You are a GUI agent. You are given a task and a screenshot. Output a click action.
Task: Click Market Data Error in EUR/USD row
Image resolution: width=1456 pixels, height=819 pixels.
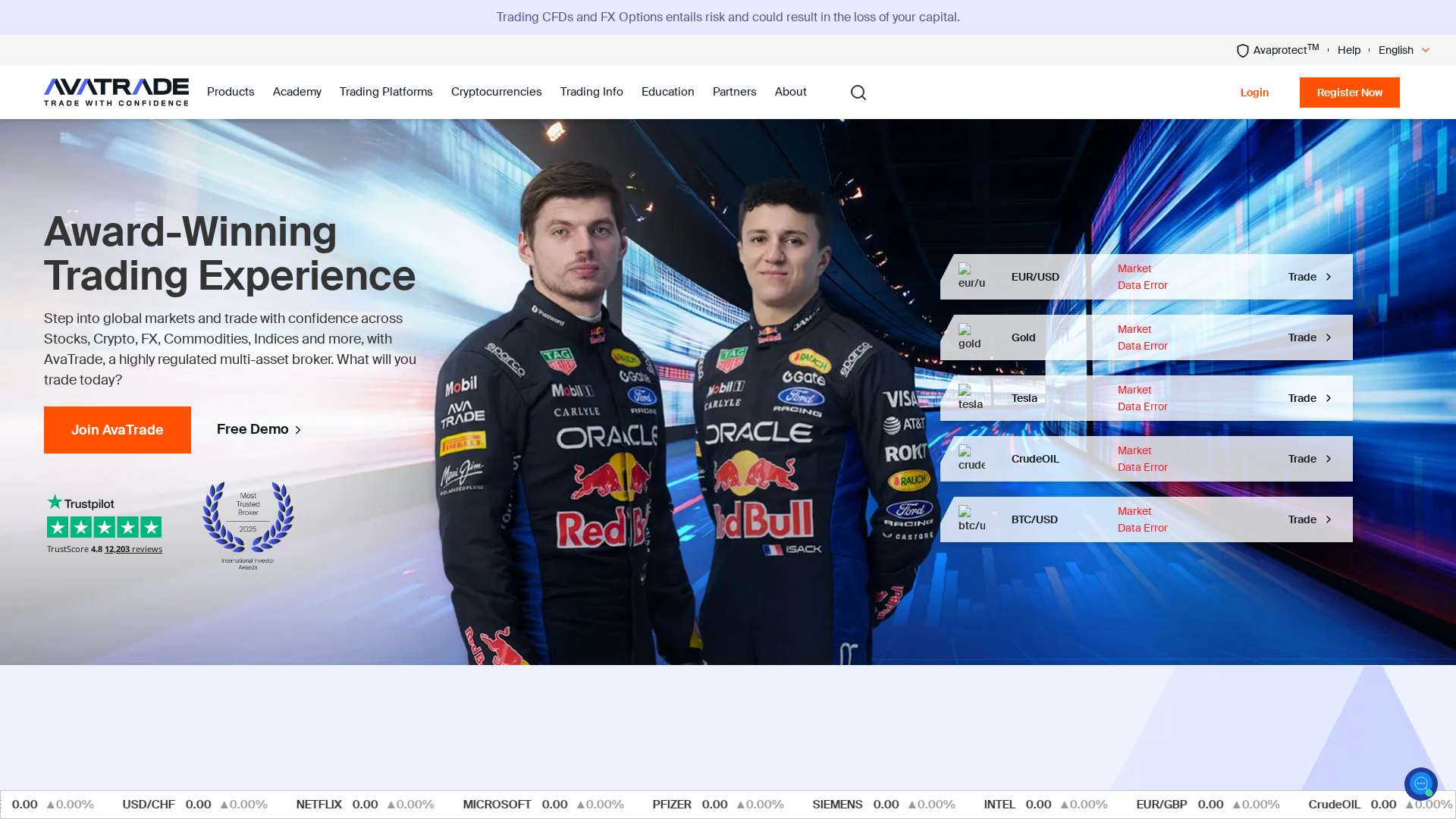(1143, 277)
